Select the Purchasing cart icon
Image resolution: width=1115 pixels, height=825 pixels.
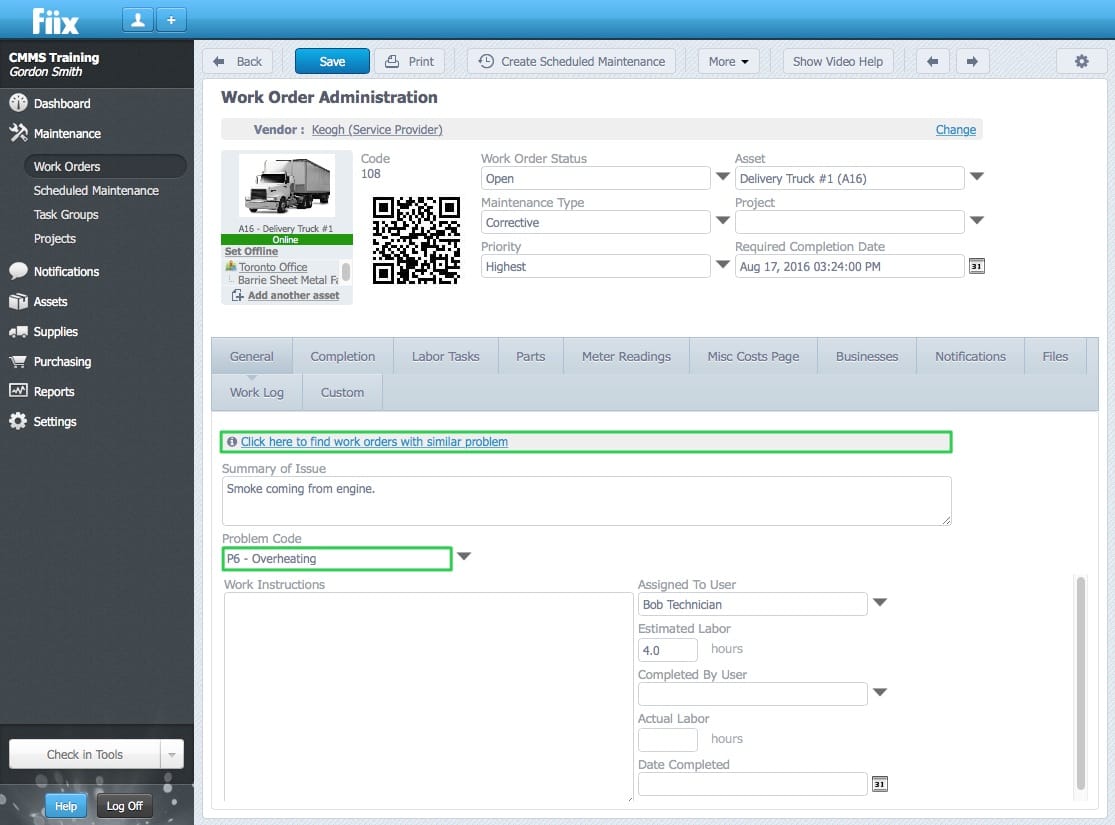(20, 361)
